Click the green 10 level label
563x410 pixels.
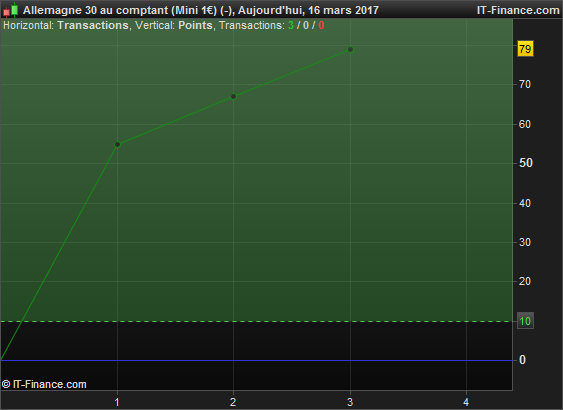525,321
